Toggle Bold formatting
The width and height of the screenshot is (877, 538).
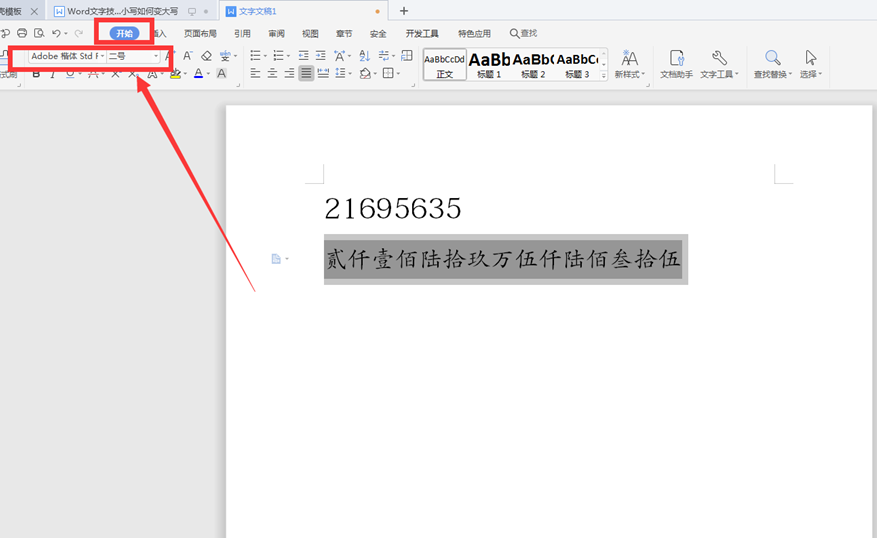tap(36, 74)
